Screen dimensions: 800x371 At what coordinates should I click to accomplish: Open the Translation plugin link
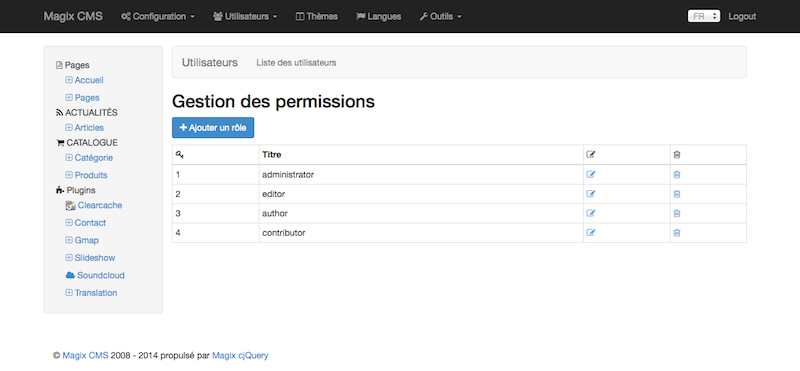tap(96, 292)
